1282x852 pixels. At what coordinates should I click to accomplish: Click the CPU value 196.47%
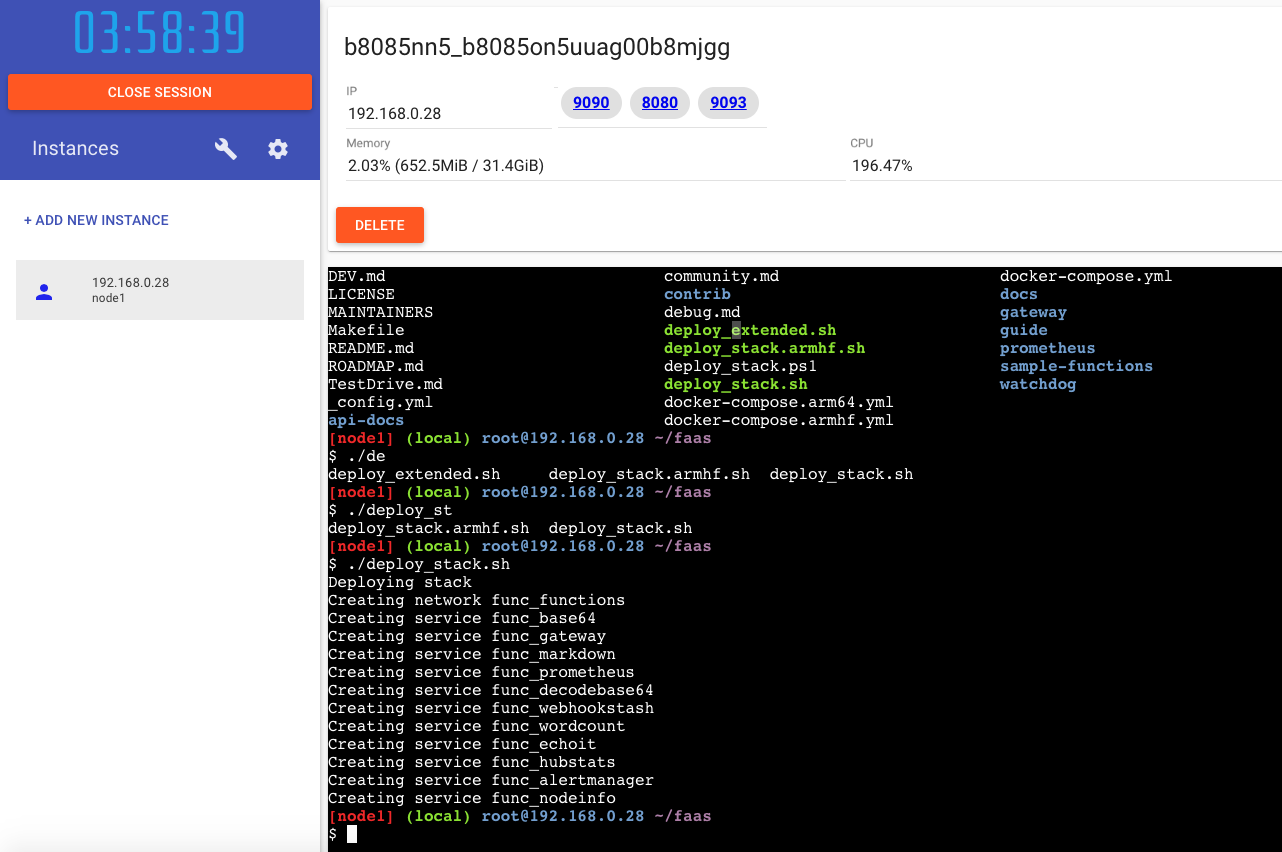[882, 166]
